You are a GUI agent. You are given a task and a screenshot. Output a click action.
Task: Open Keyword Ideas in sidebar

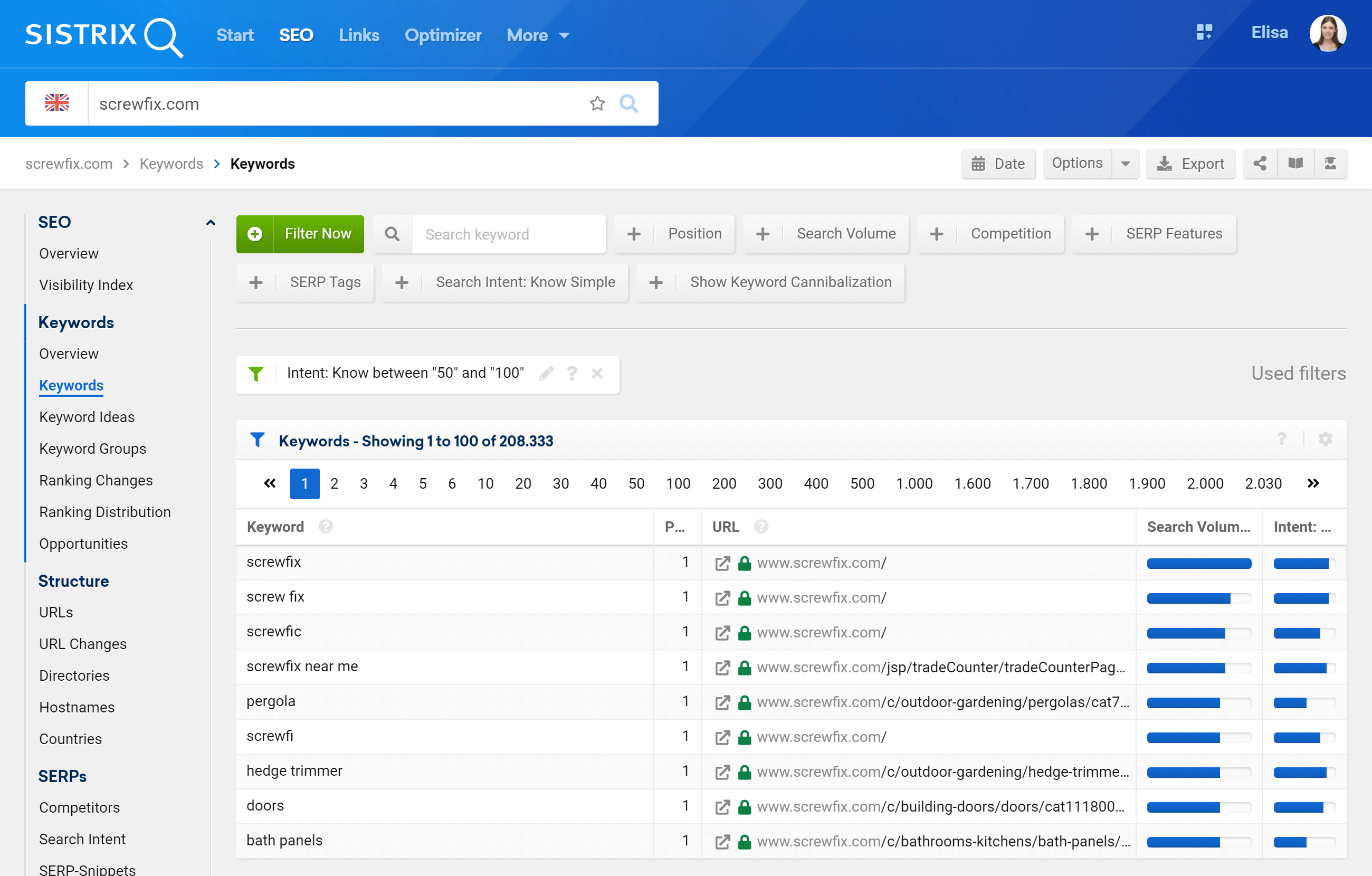coord(87,417)
